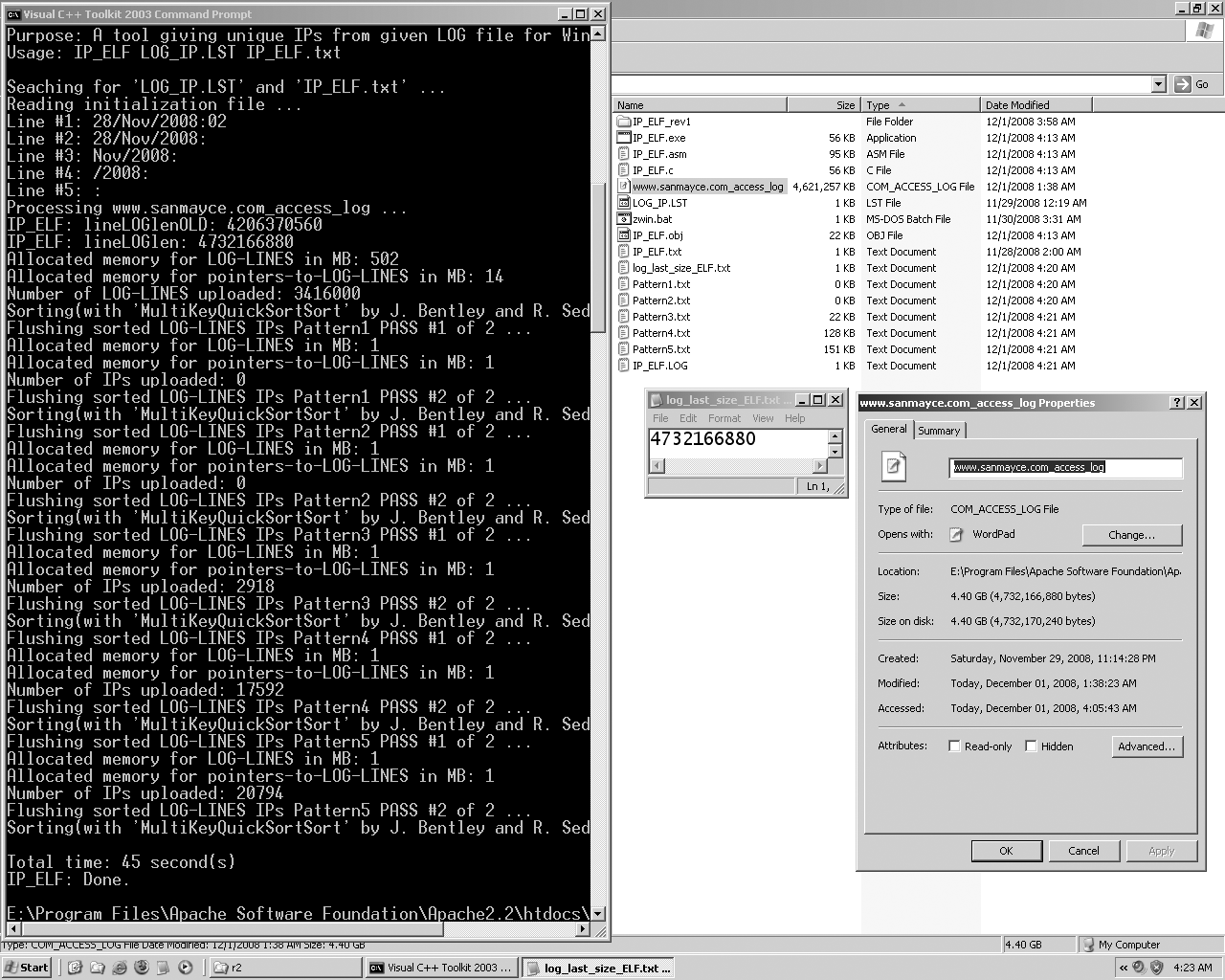1225x980 pixels.
Task: Click the www.sanmayce.com_access_log file icon in Explorer
Action: (x=624, y=187)
